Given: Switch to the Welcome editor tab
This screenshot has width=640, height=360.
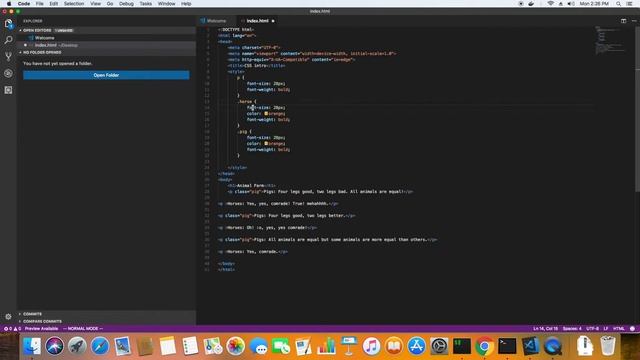Looking at the screenshot, I should tap(216, 21).
